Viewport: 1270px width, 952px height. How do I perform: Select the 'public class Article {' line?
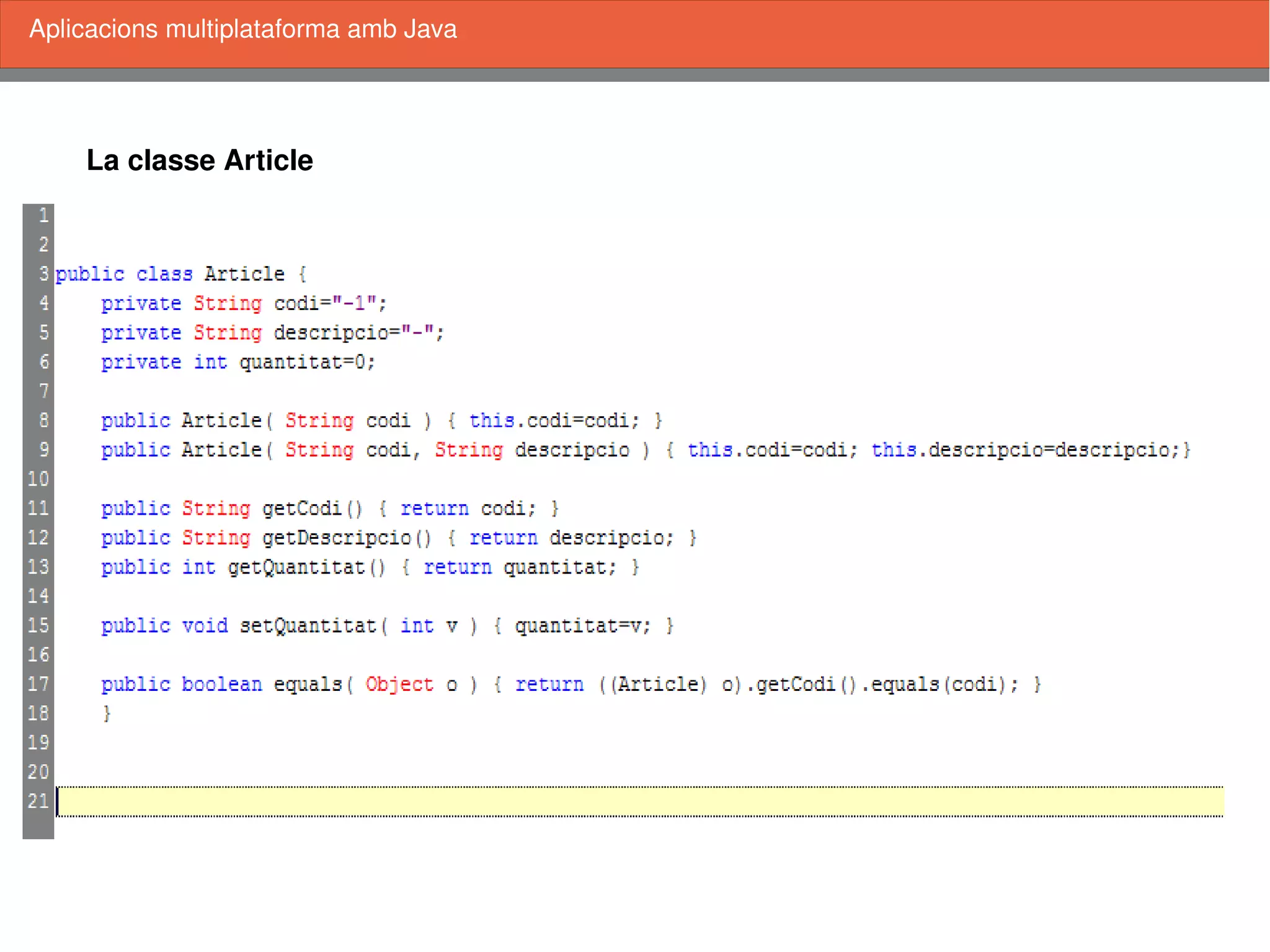(x=181, y=274)
